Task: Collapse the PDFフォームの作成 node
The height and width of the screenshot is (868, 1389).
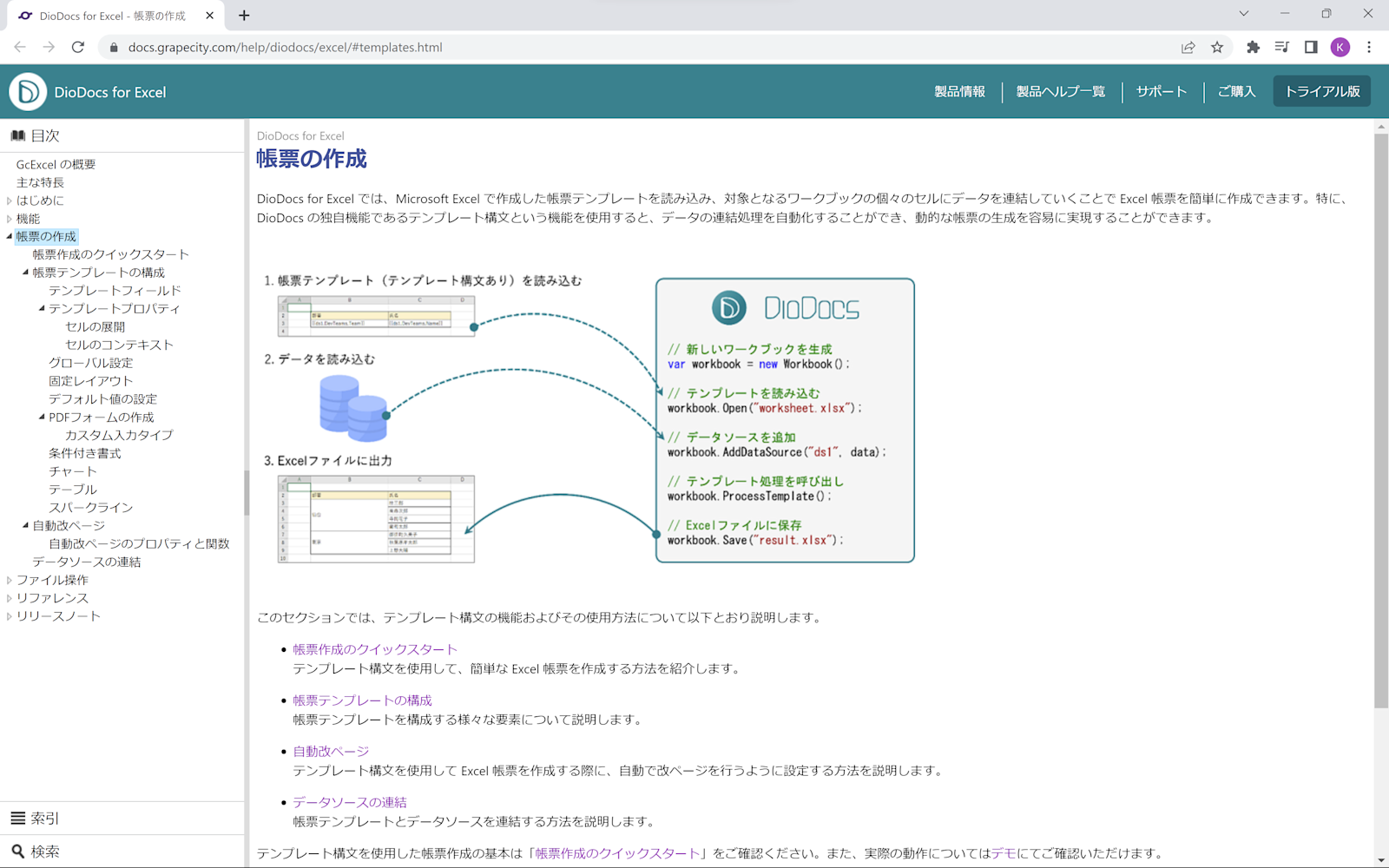Action: point(42,417)
